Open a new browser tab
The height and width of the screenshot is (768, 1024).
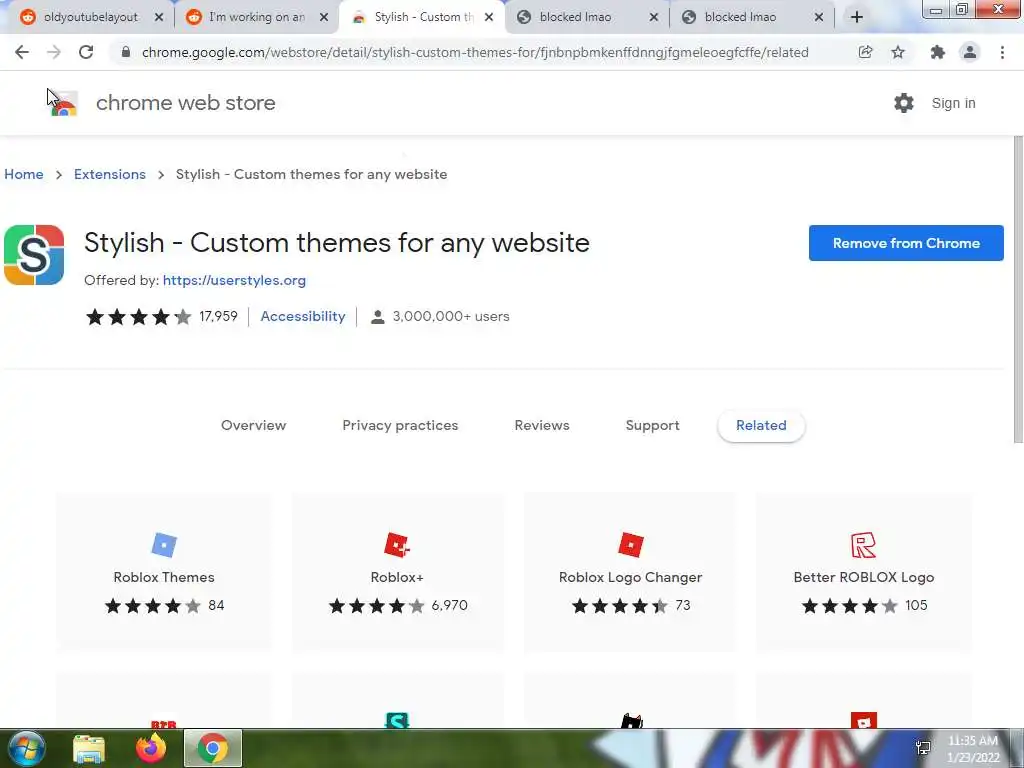click(857, 17)
